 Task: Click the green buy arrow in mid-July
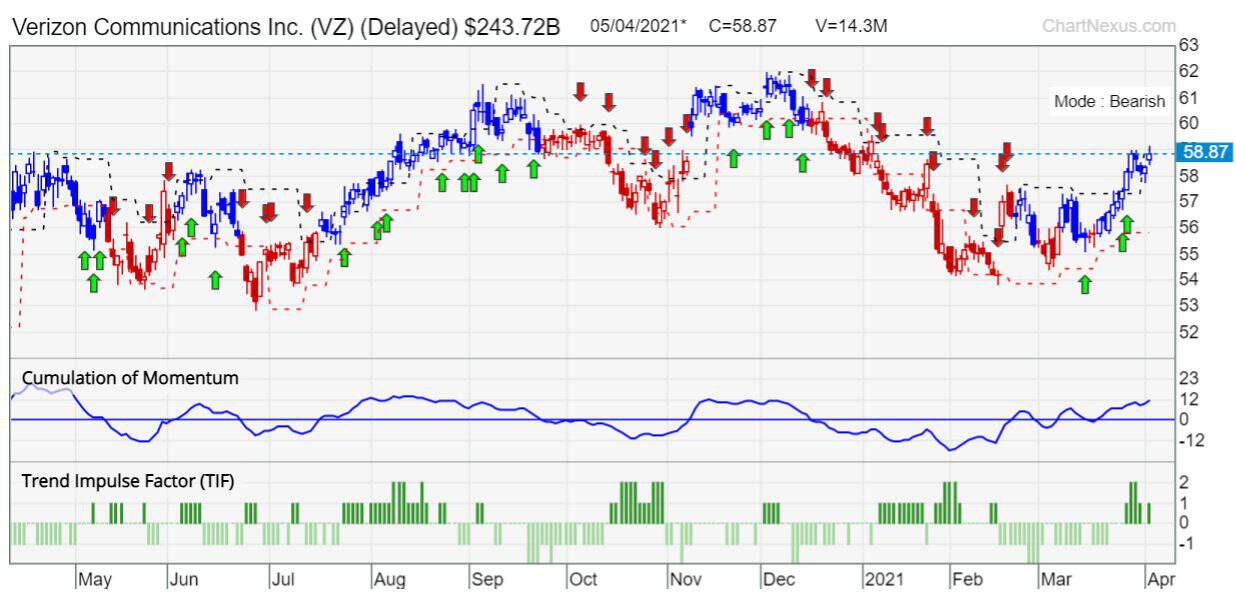coord(344,257)
